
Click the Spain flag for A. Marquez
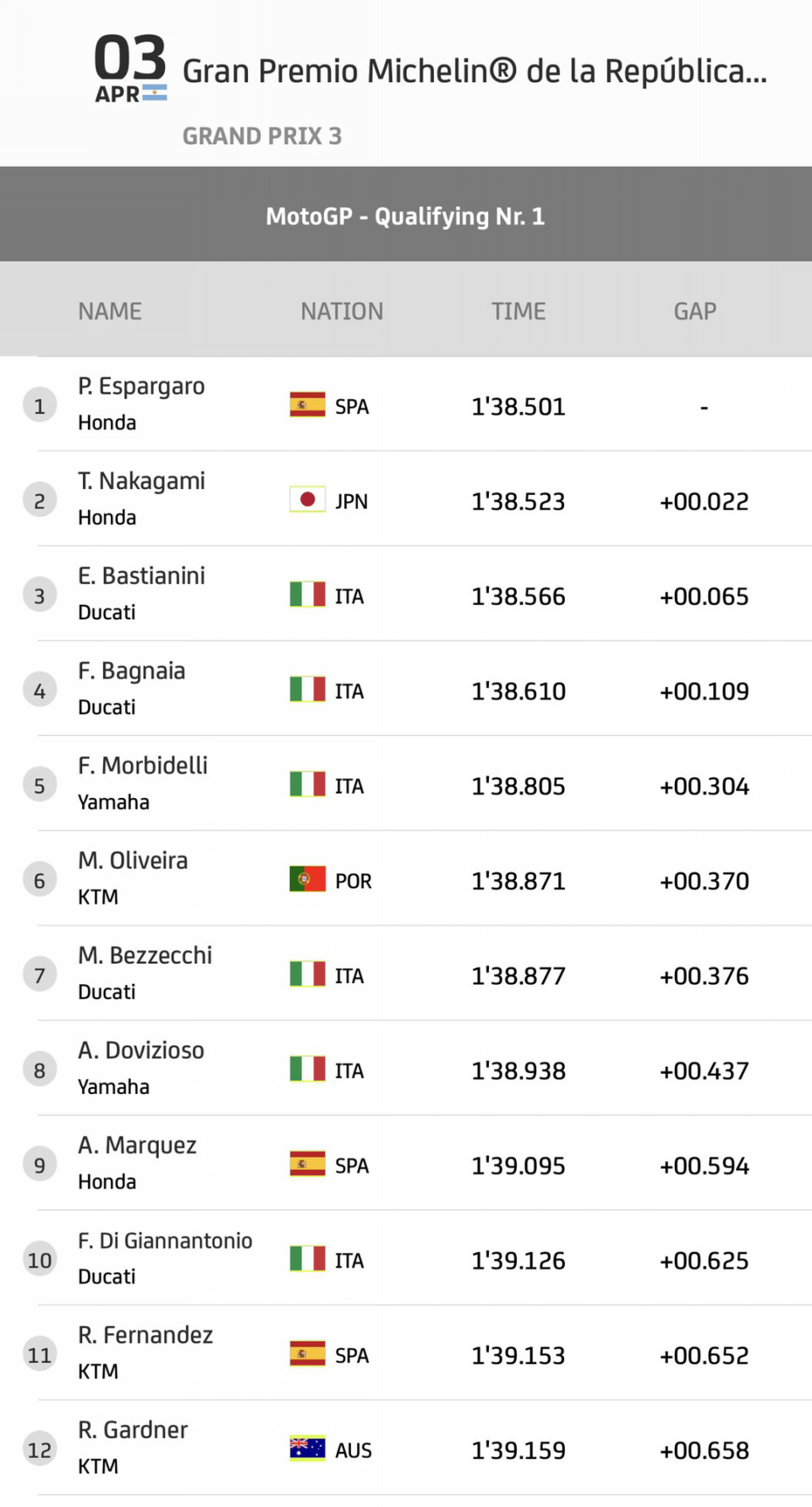[307, 1164]
